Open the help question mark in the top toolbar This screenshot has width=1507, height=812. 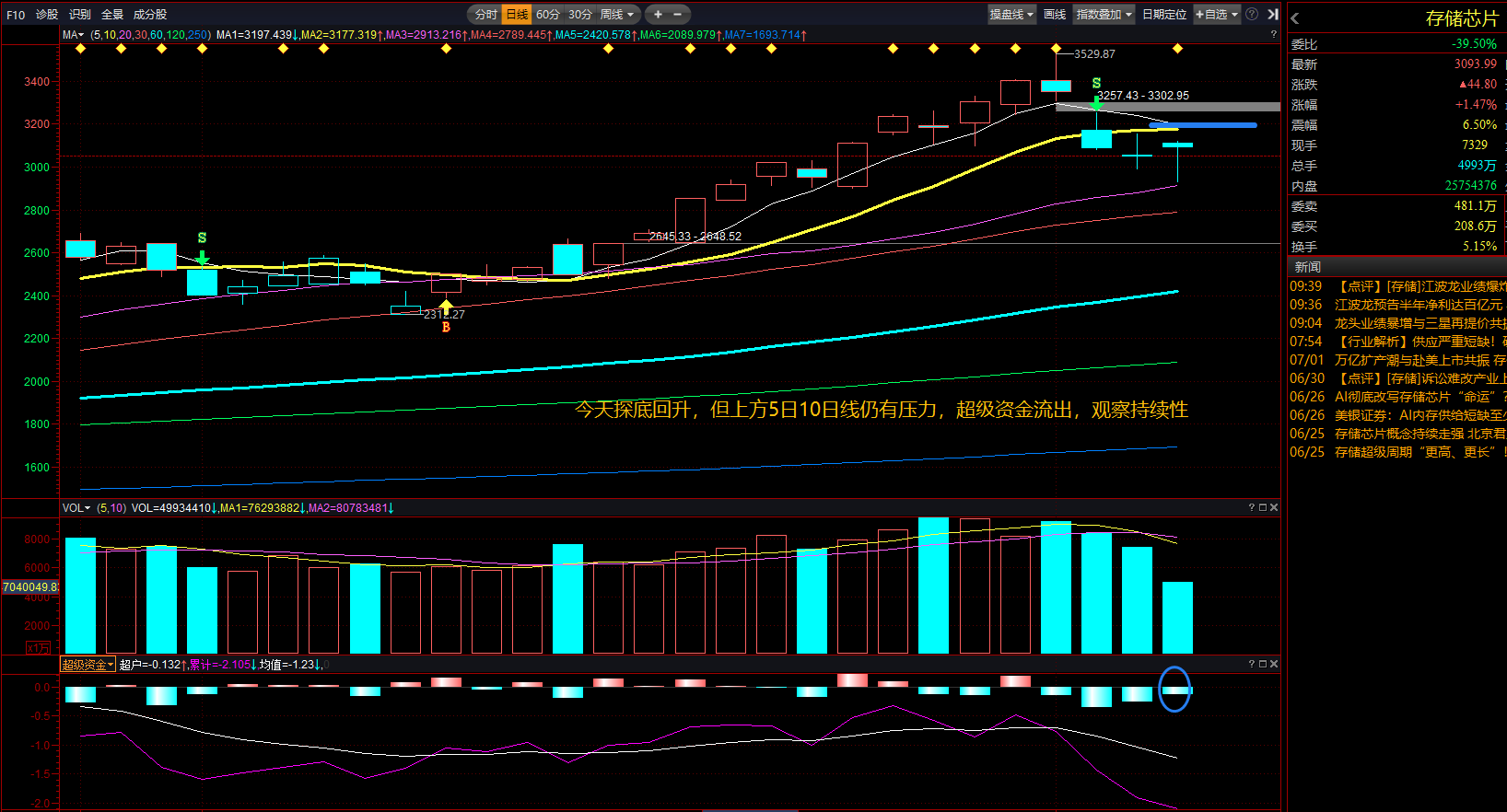click(1252, 15)
